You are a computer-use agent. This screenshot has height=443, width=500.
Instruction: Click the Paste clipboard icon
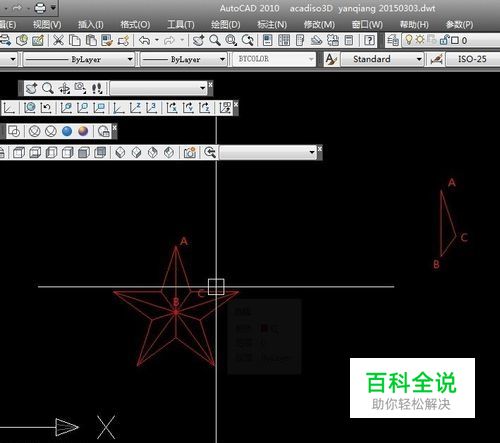pyautogui.click(x=91, y=41)
